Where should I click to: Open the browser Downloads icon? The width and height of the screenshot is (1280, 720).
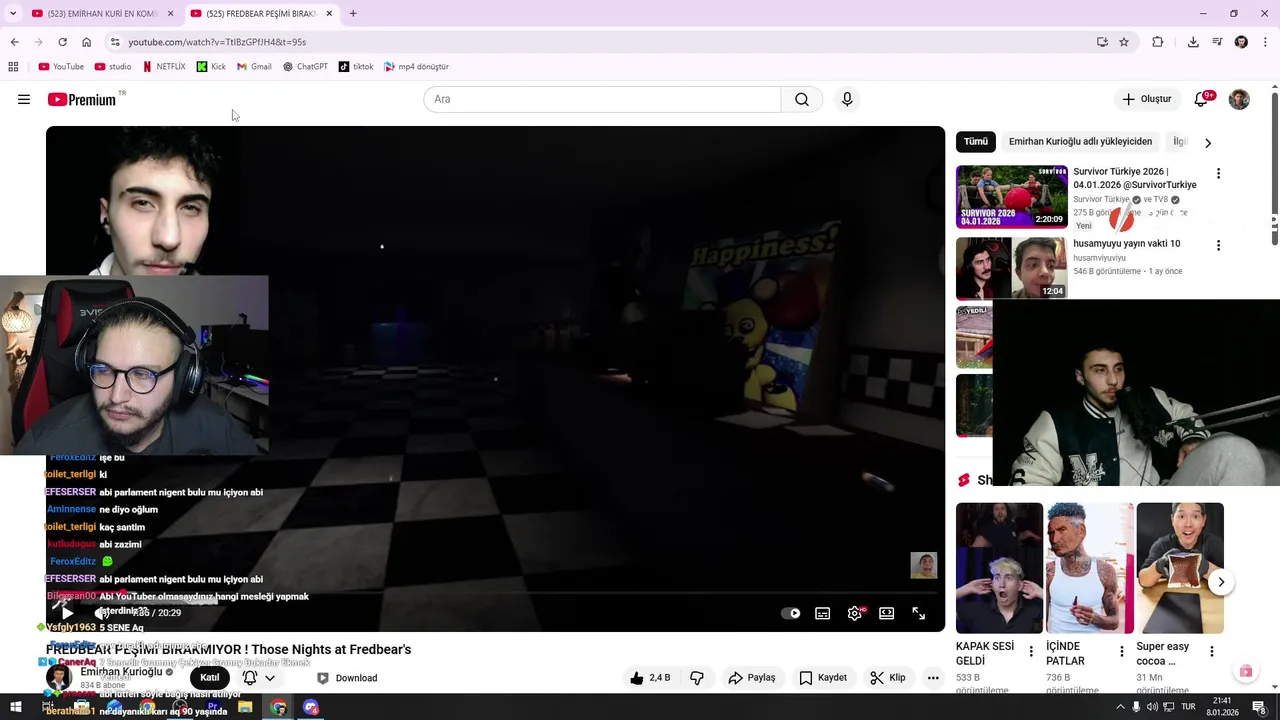[1193, 42]
